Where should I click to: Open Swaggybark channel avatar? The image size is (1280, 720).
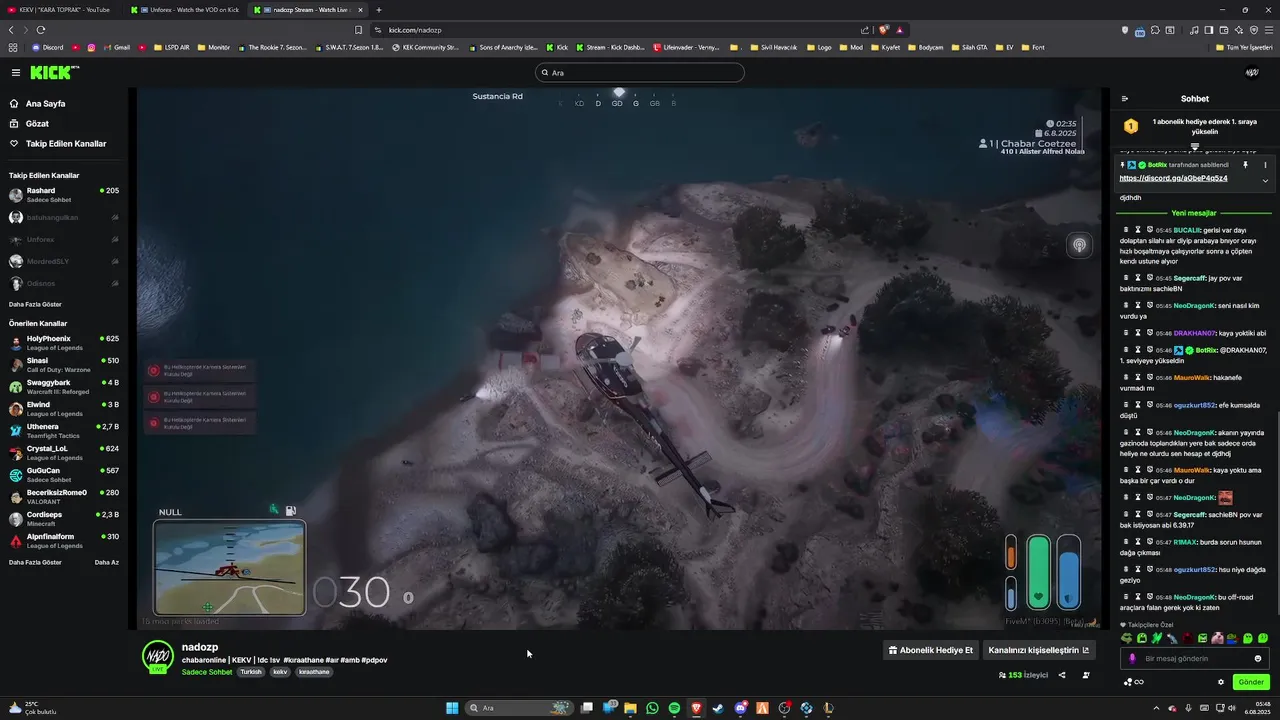[x=16, y=387]
